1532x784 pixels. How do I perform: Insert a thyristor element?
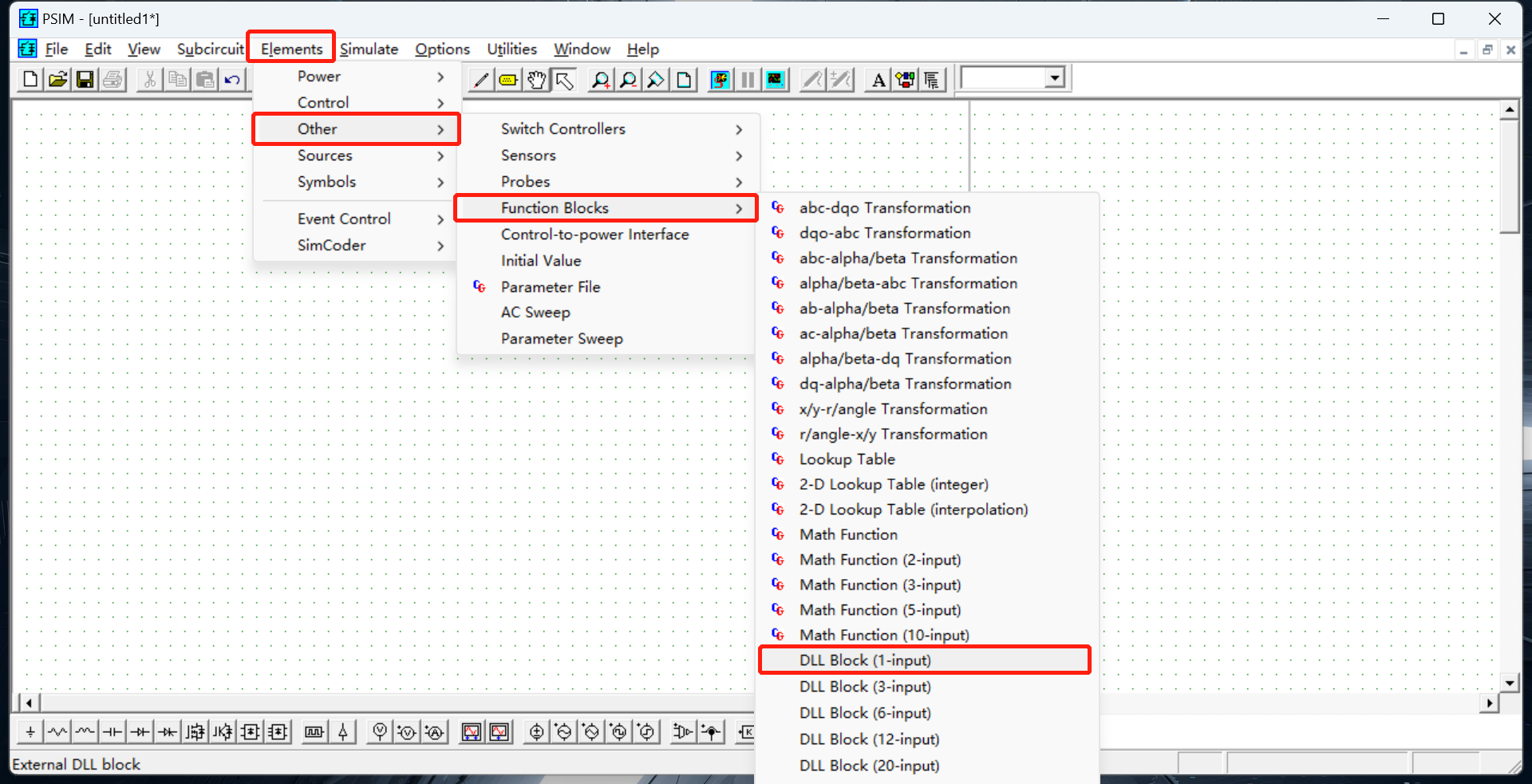point(168,731)
